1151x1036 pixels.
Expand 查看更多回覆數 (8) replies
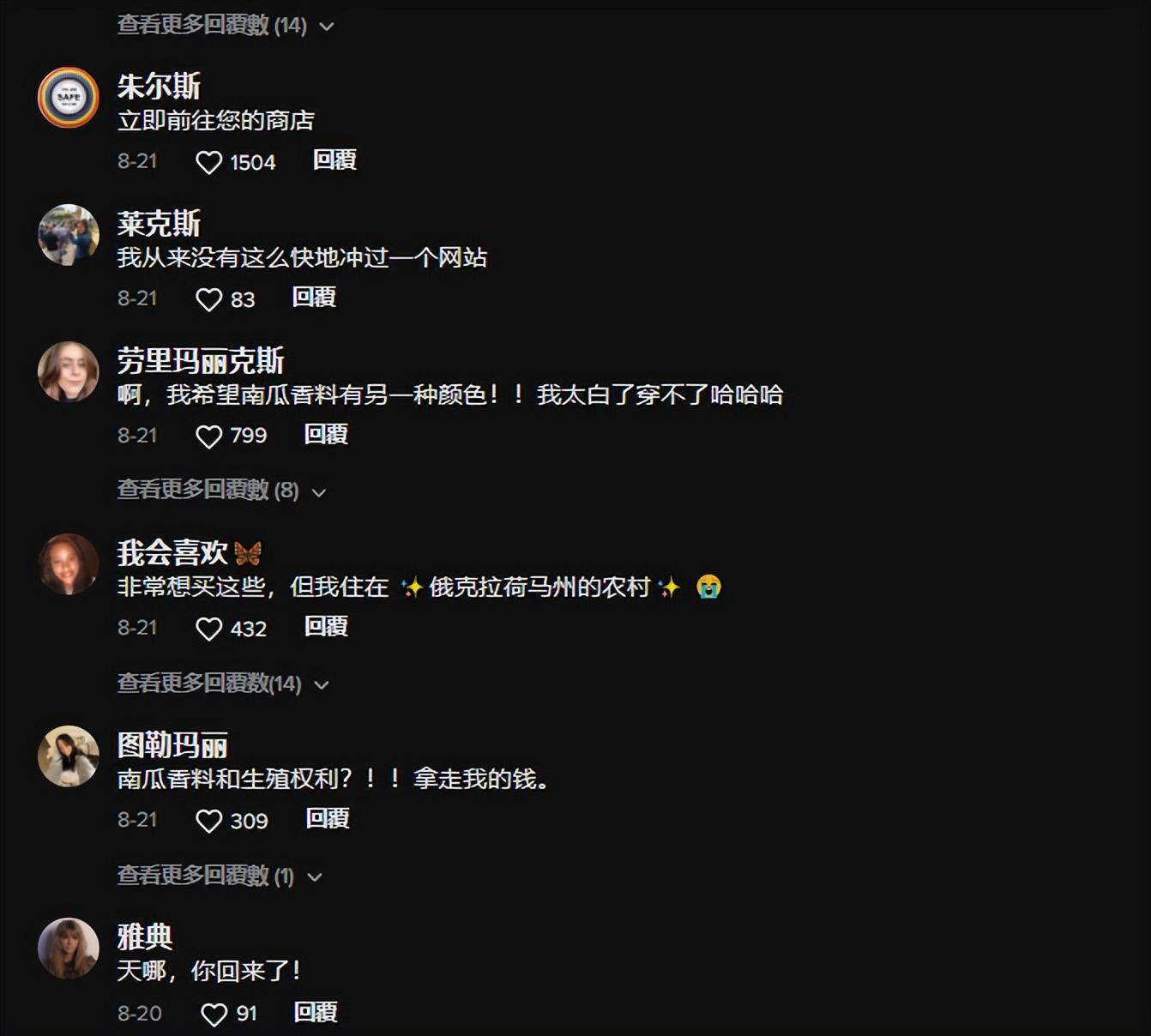pyautogui.click(x=222, y=491)
